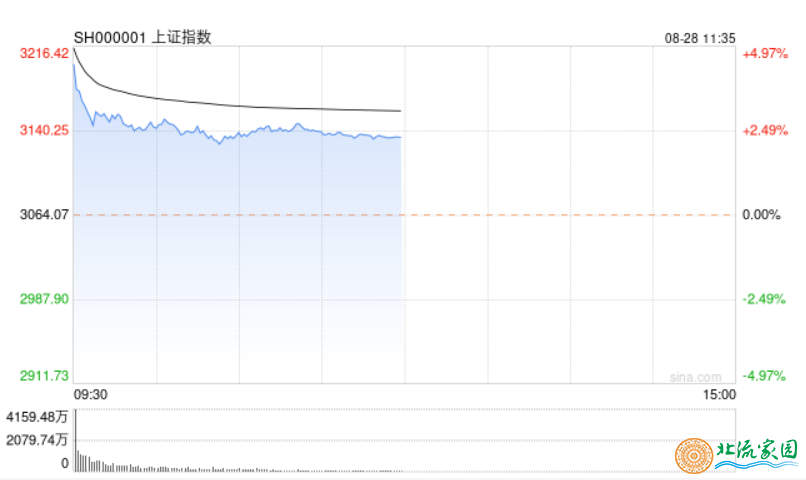Click the sina.com watermark in chart
The image size is (806, 480).
coord(695,377)
